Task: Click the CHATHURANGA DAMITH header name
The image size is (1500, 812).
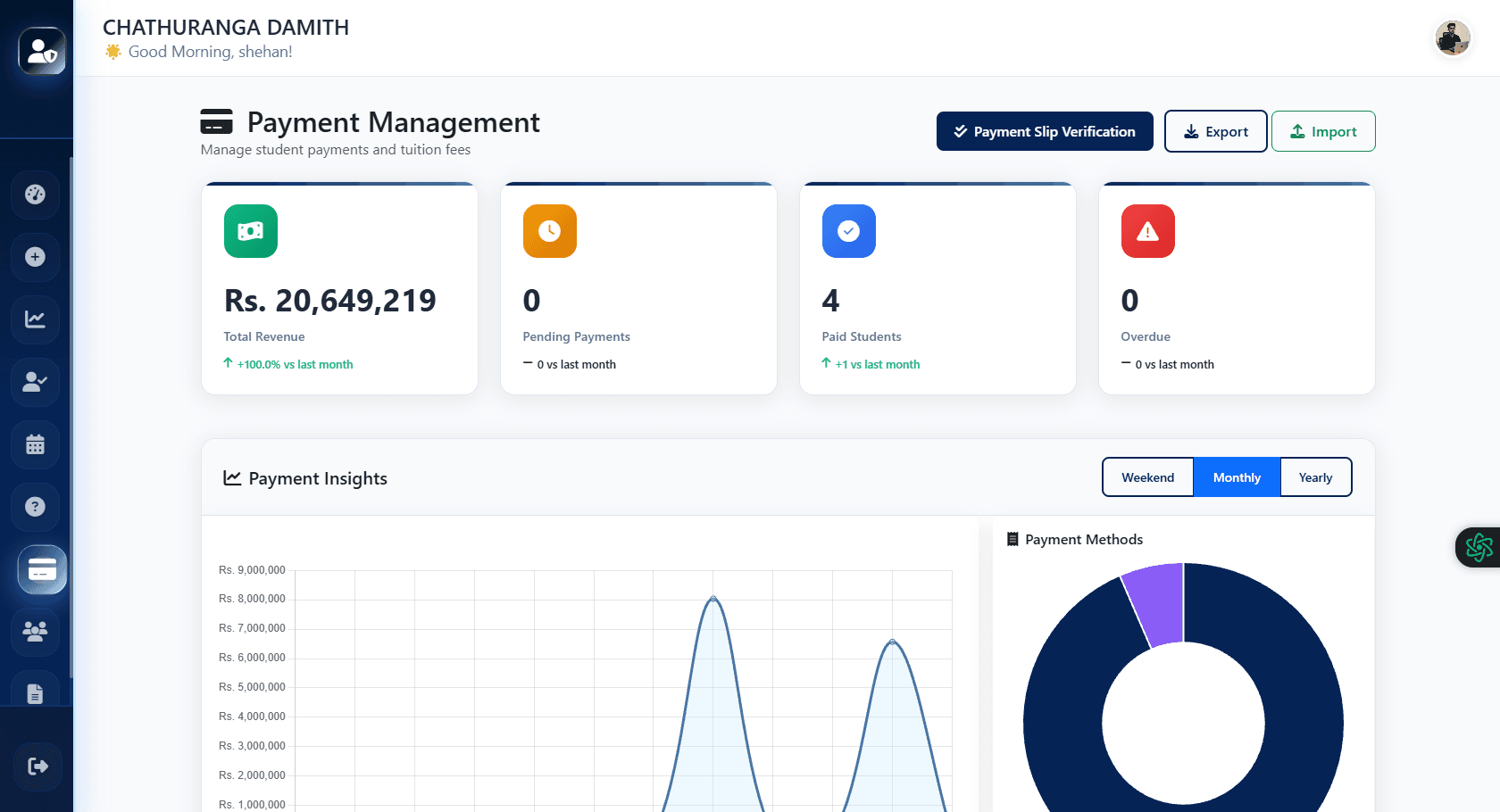Action: (226, 28)
